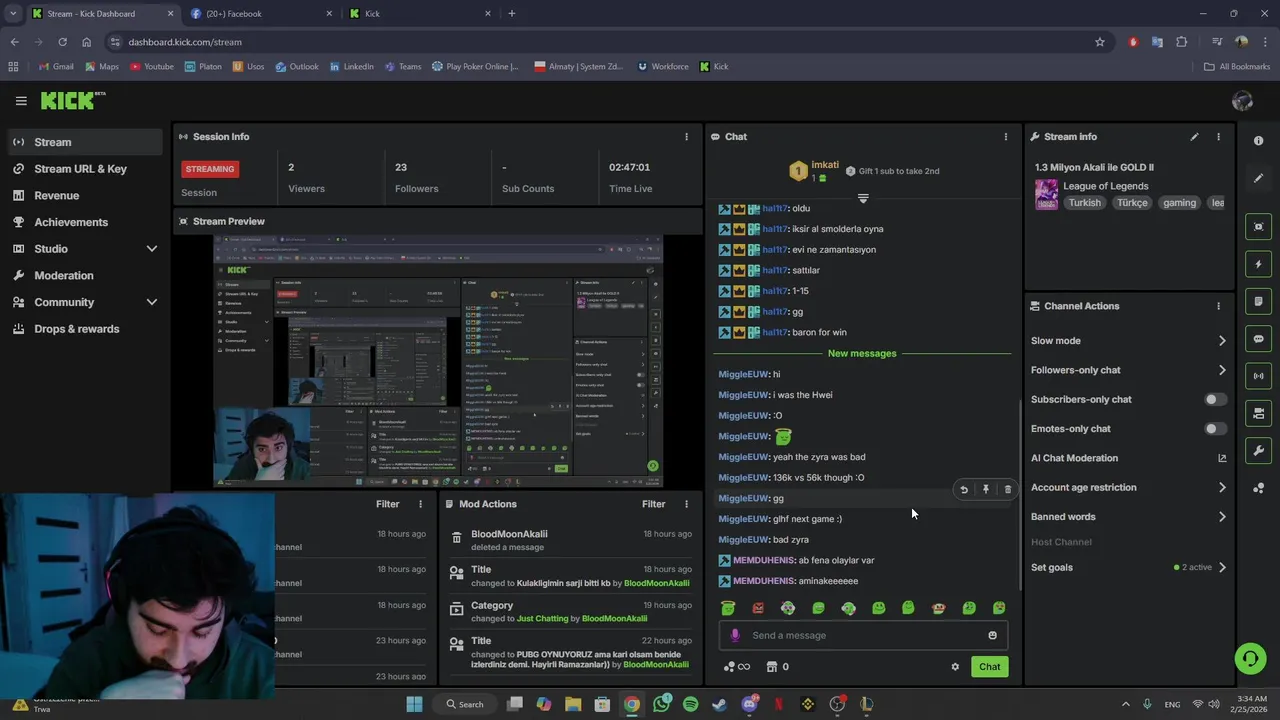The image size is (1280, 720).
Task: Toggle Stream Preview panel icon in rail
Action: click(x=1258, y=227)
